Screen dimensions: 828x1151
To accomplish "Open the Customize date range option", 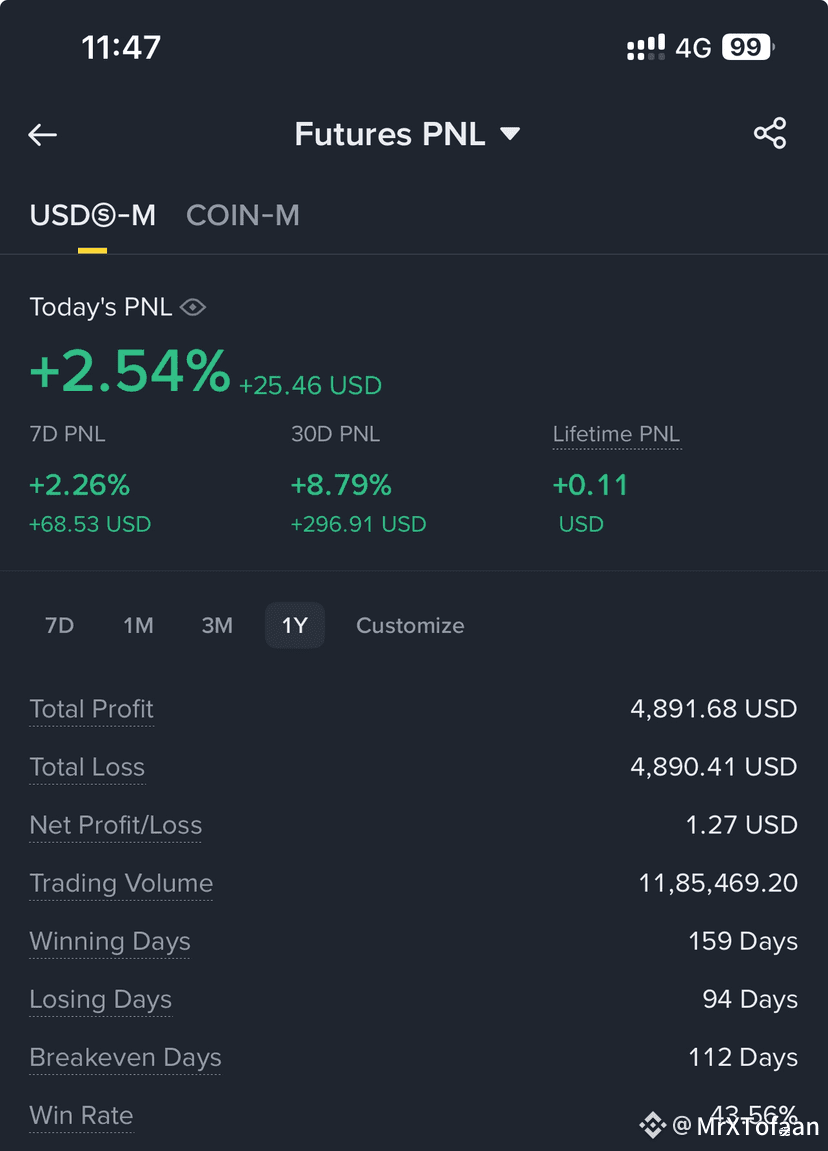I will (x=410, y=625).
